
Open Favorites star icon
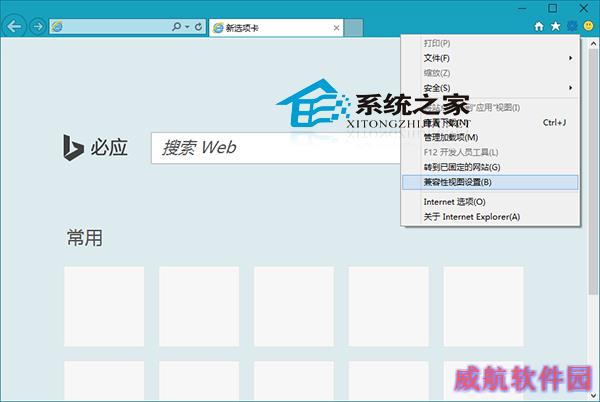pos(555,26)
